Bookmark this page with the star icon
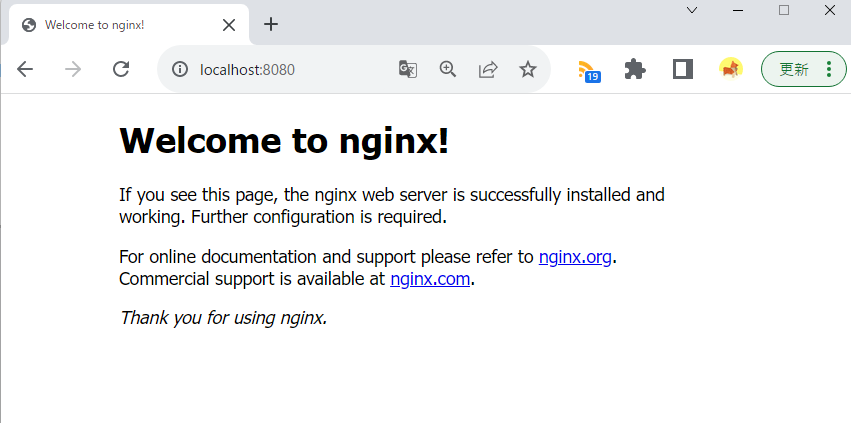Screen dimensions: 851x423 click(x=528, y=69)
